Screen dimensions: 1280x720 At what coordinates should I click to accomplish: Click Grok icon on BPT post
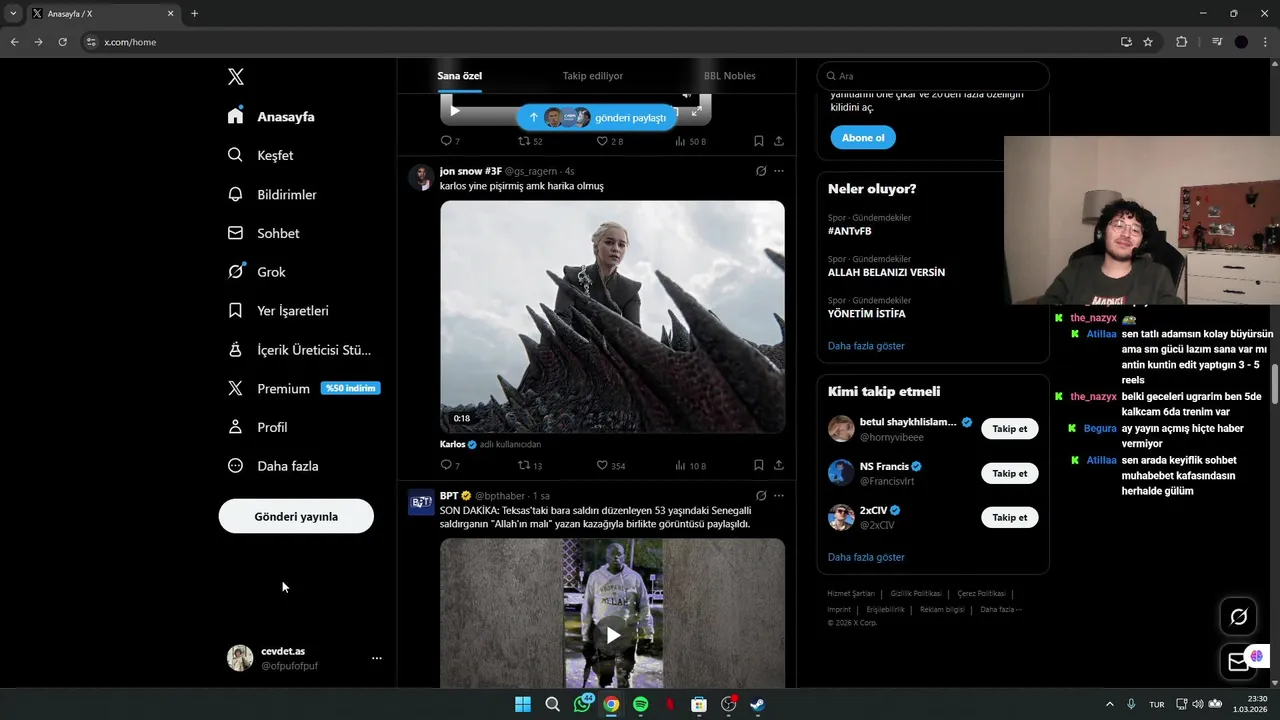[761, 495]
